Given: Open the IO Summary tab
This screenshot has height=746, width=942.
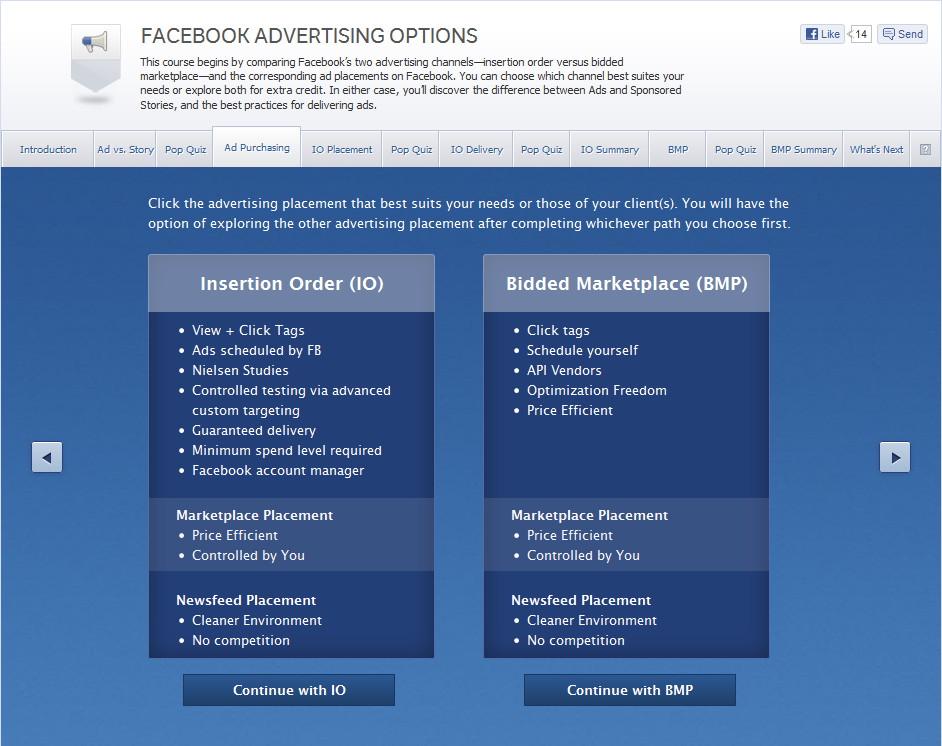Looking at the screenshot, I should [609, 150].
